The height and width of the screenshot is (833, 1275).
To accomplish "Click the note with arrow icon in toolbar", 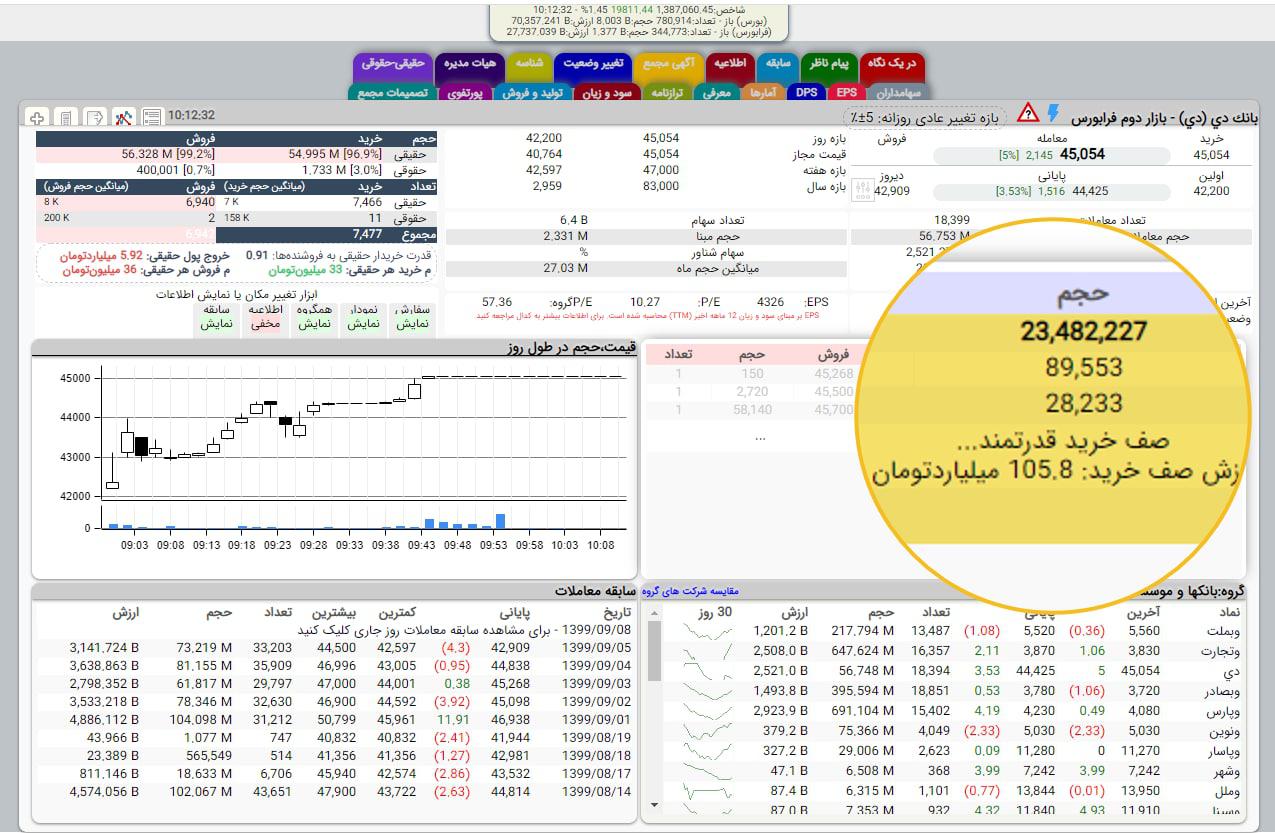I will click(x=94, y=117).
